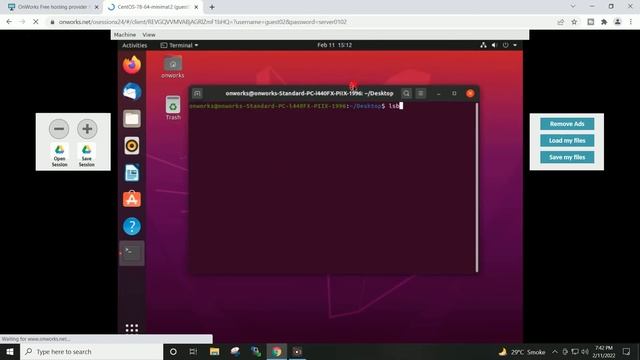Zoom out with the minus button

tap(59, 129)
